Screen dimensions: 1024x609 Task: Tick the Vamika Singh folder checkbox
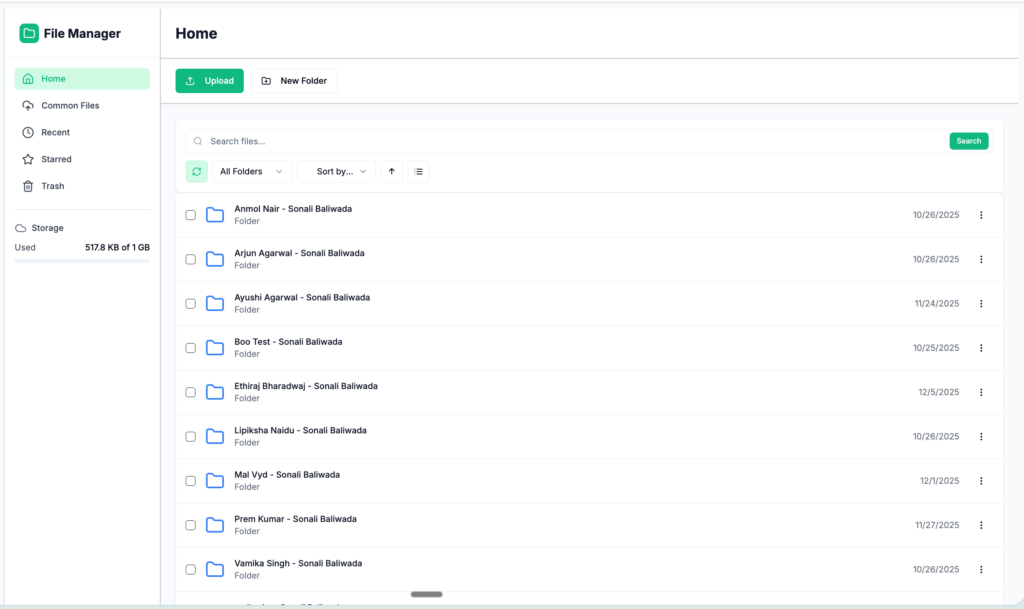pos(191,570)
